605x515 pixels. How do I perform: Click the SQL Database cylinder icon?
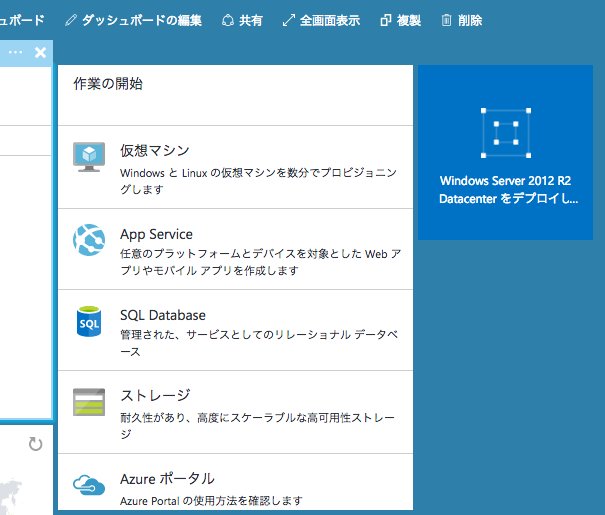(x=89, y=321)
